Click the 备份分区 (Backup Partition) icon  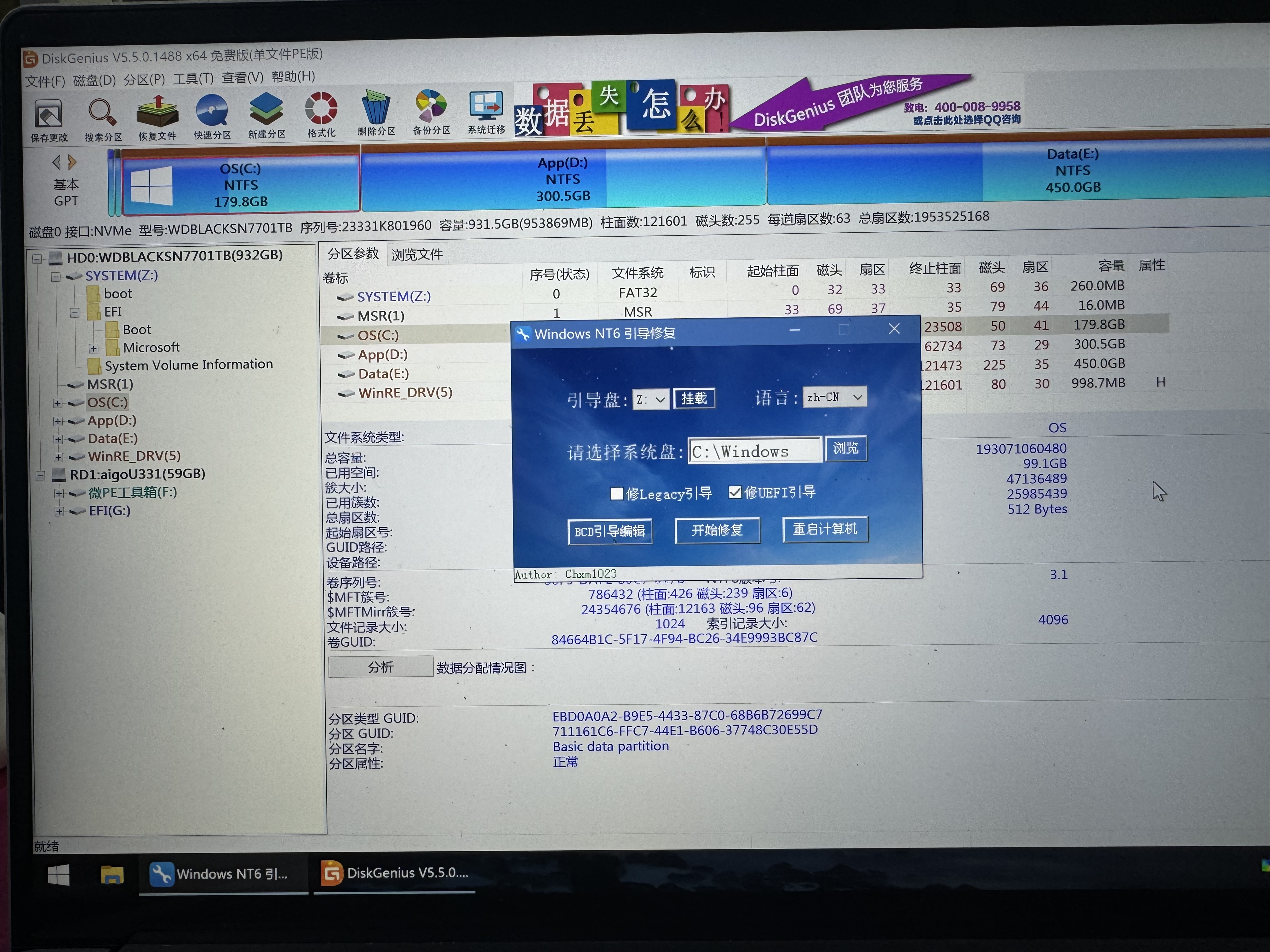point(431,107)
